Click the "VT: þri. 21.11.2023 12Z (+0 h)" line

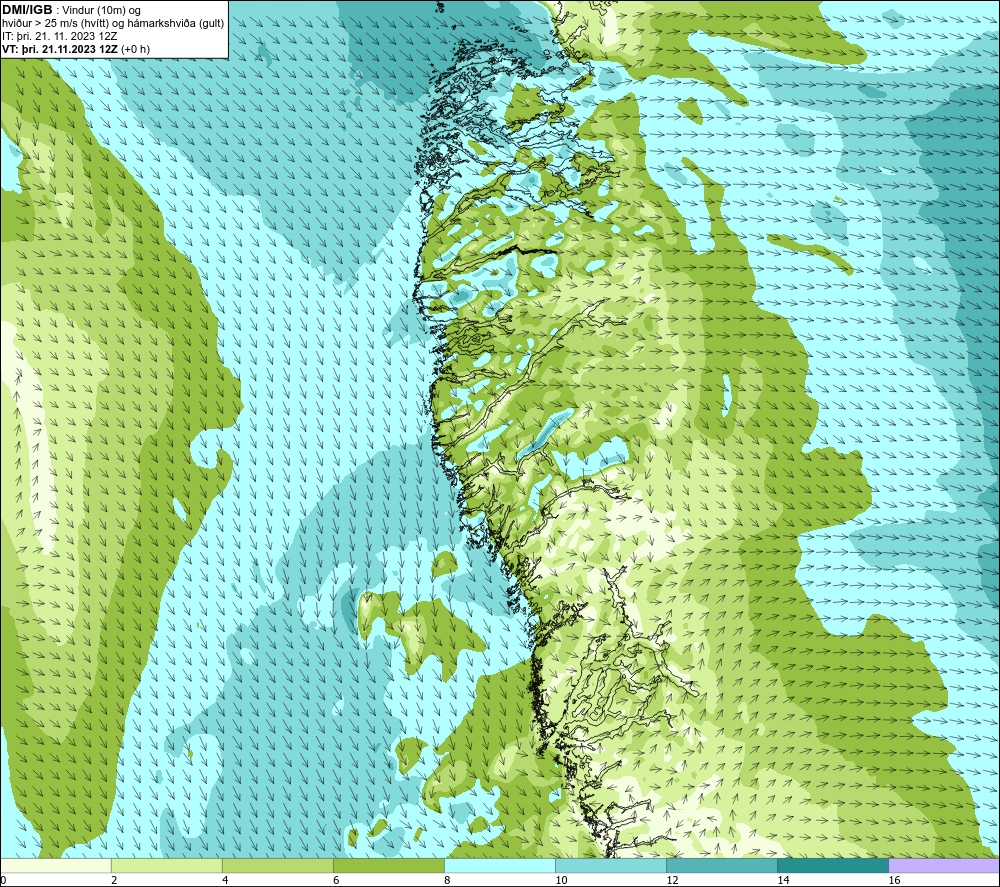click(x=76, y=48)
